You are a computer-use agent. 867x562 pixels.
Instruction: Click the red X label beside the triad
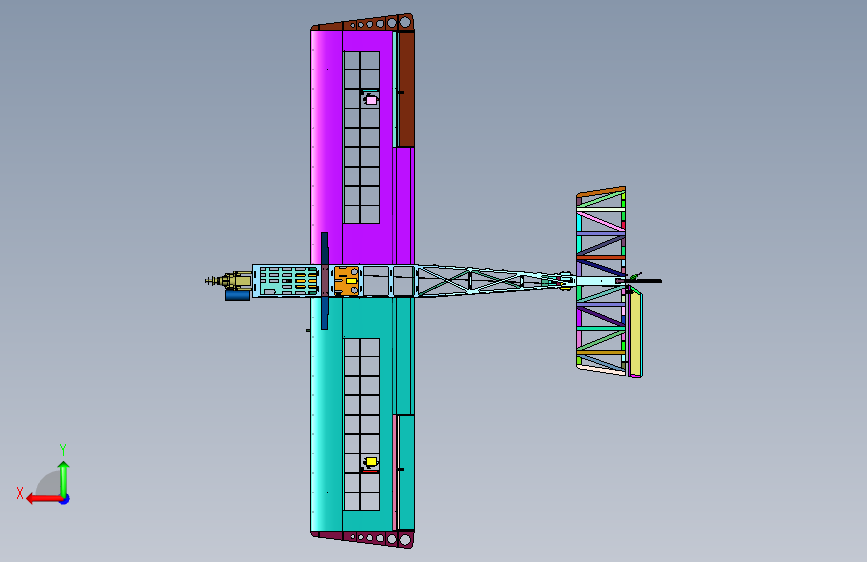pyautogui.click(x=20, y=493)
